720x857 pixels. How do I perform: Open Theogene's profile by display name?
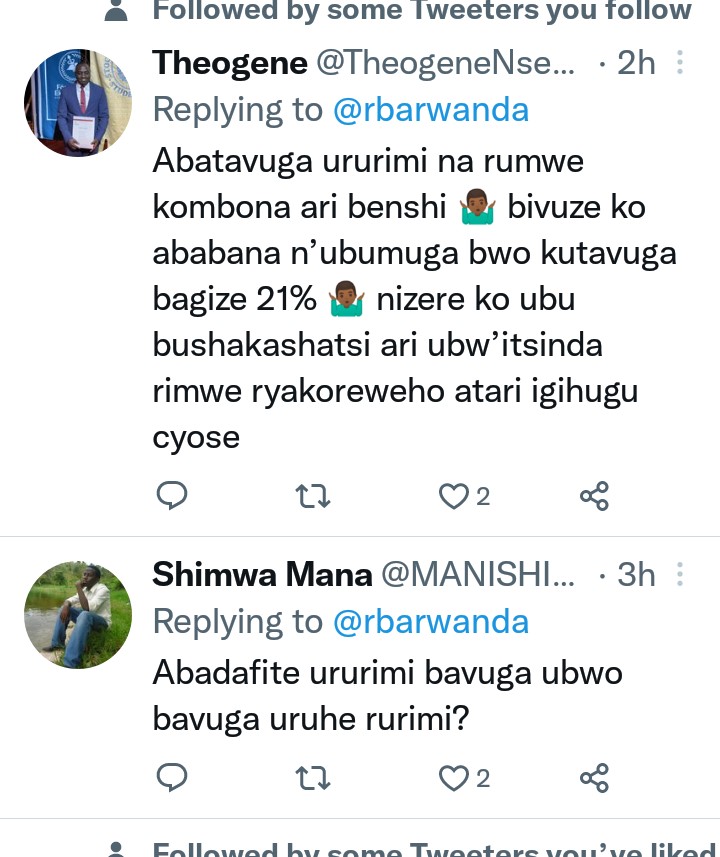tap(230, 64)
